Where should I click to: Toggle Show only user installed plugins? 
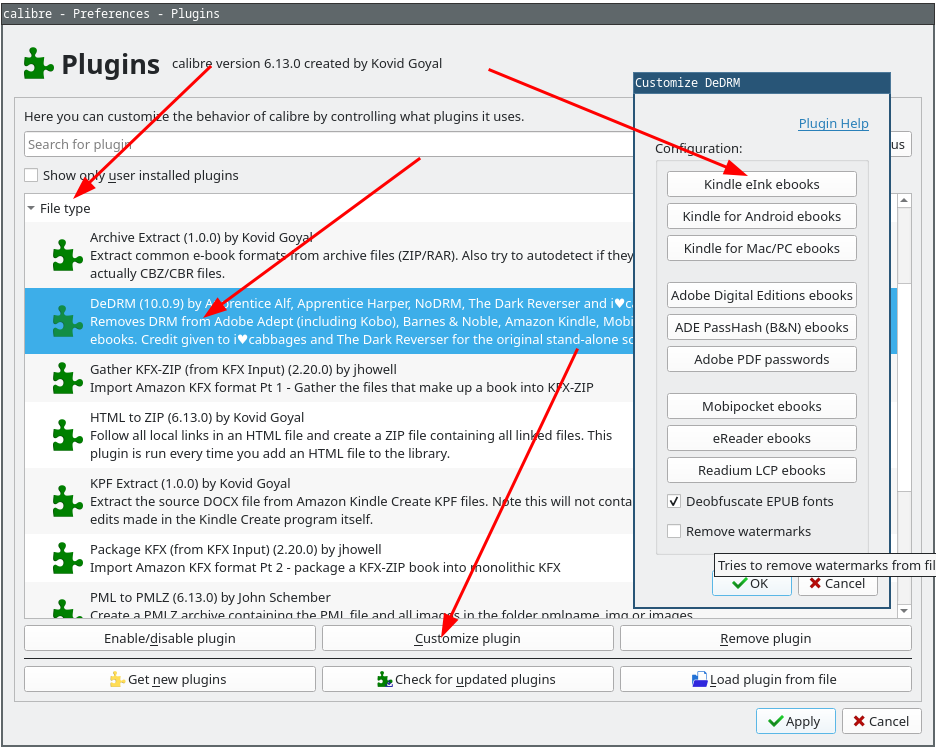[31, 176]
